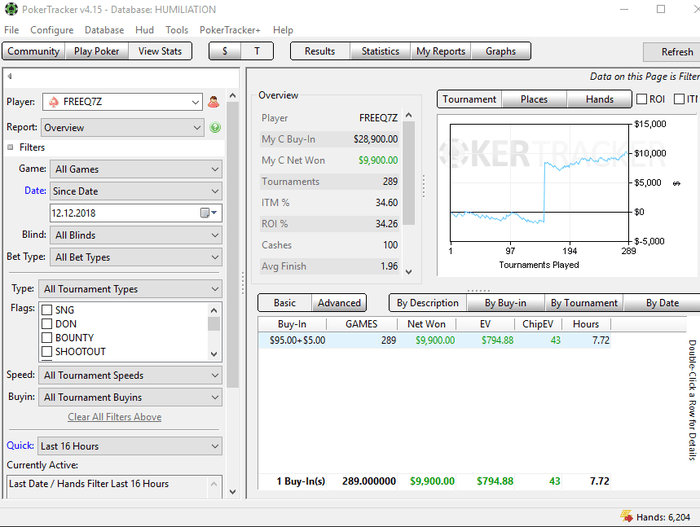Open the Buyin dropdown
This screenshot has width=700, height=527.
130,397
